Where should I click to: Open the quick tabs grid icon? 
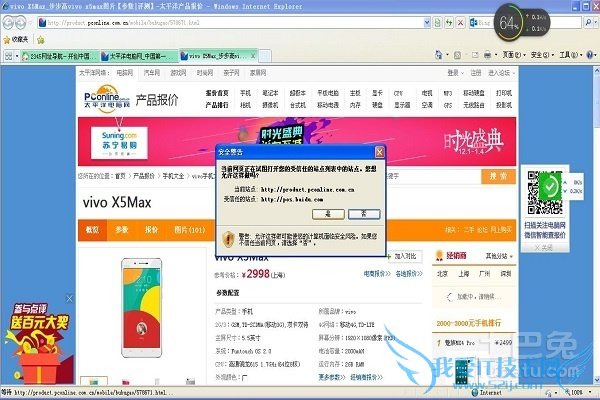8,56
